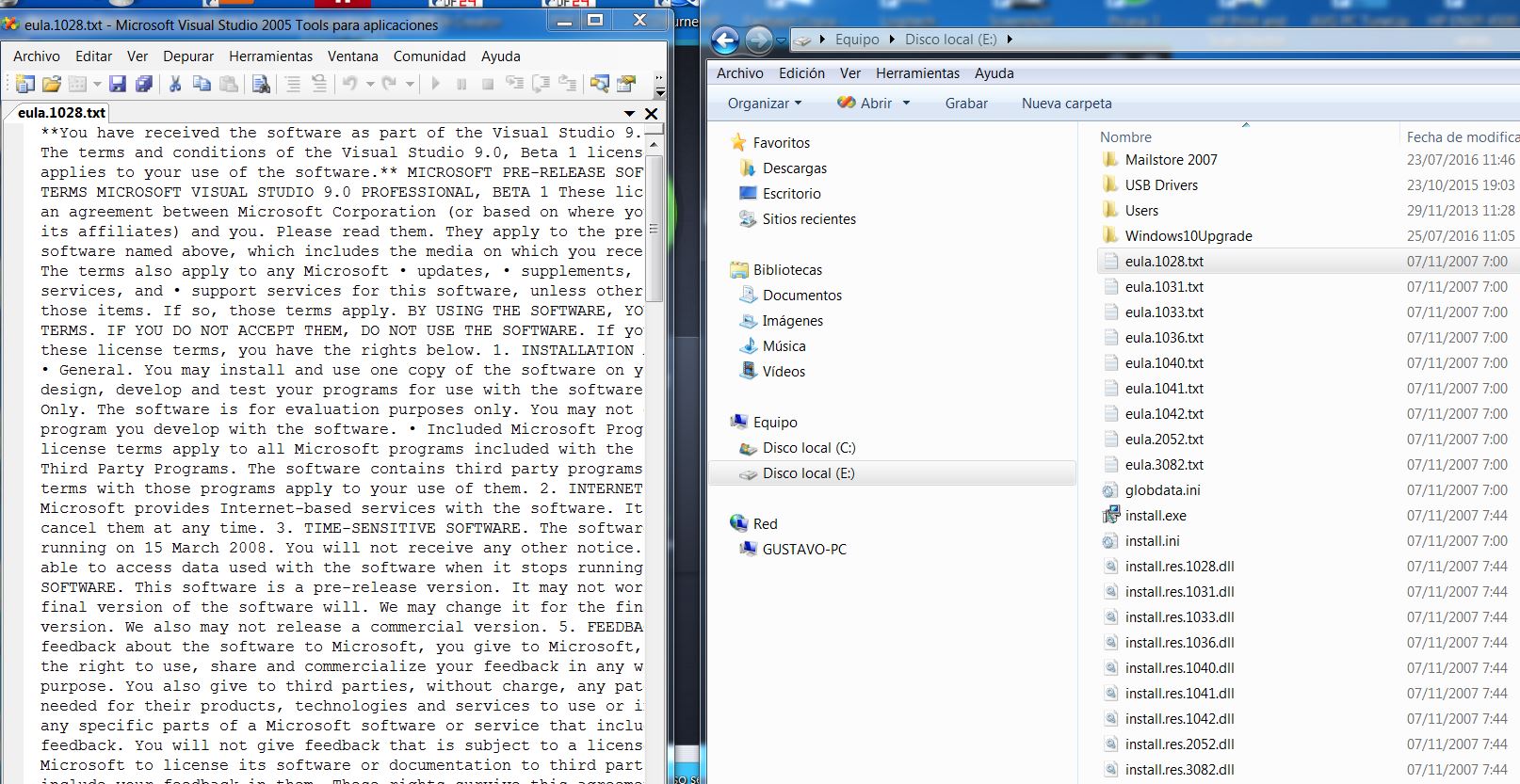Click the Step Over icon
The image size is (1520, 784).
coord(542,84)
